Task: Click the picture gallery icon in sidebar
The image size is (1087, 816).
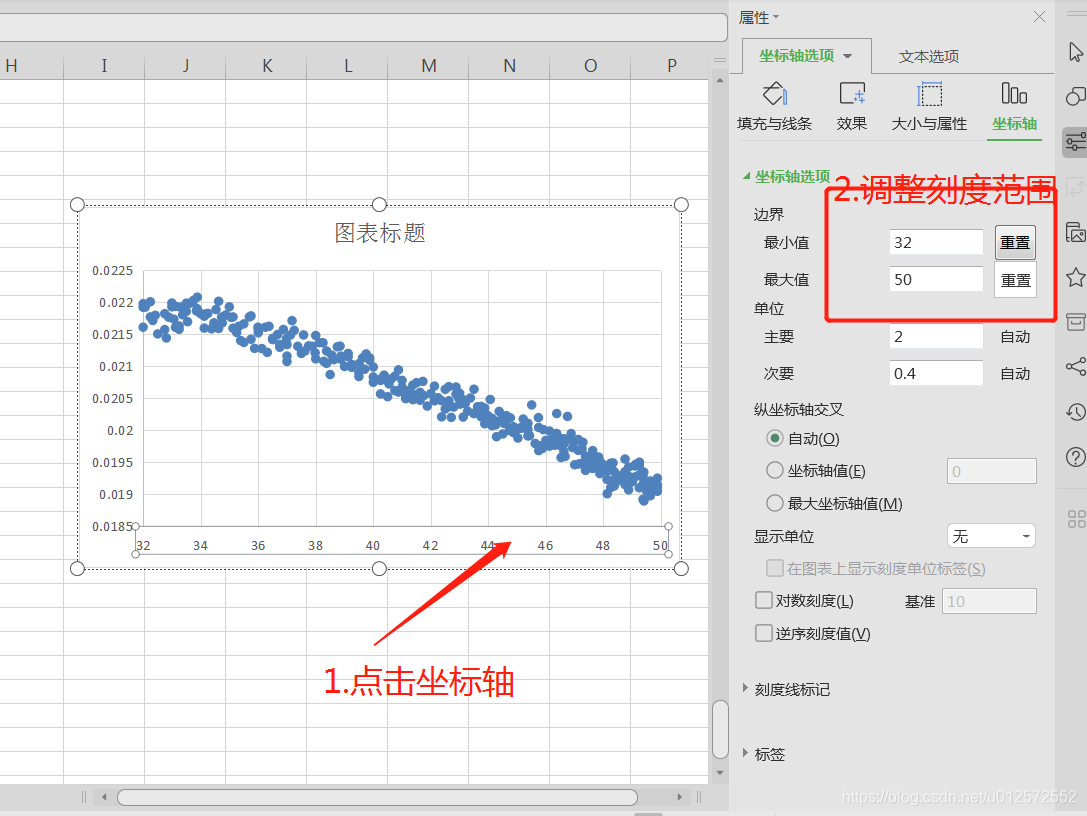Action: pyautogui.click(x=1075, y=232)
